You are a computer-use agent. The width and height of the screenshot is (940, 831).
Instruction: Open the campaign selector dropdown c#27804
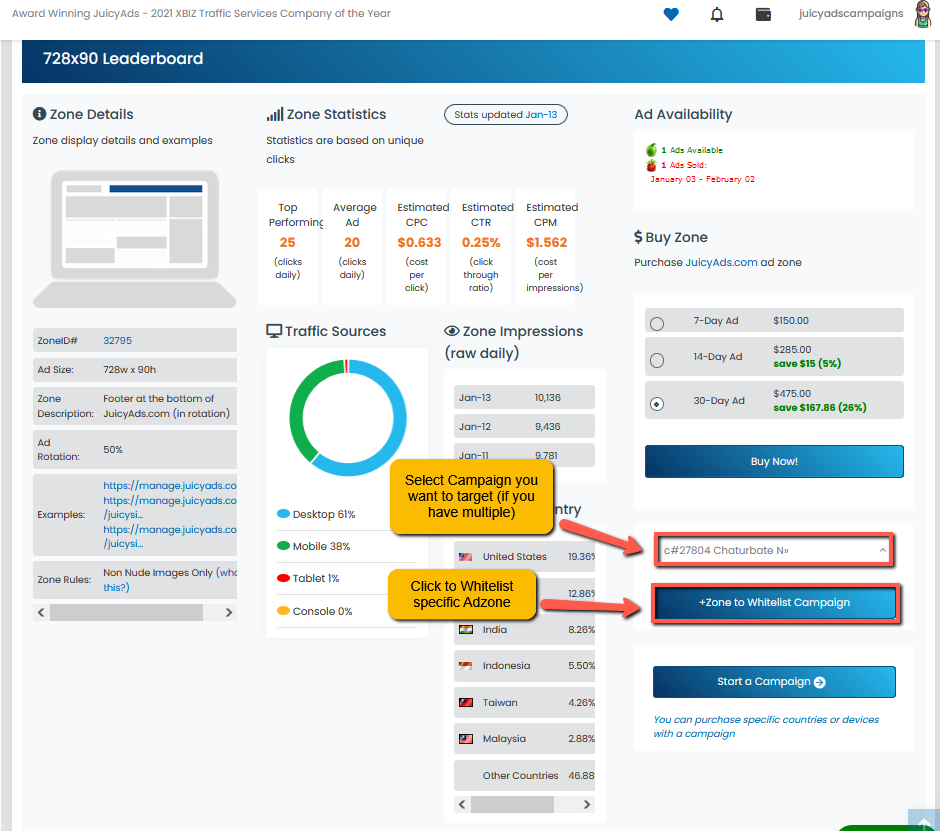tap(774, 550)
